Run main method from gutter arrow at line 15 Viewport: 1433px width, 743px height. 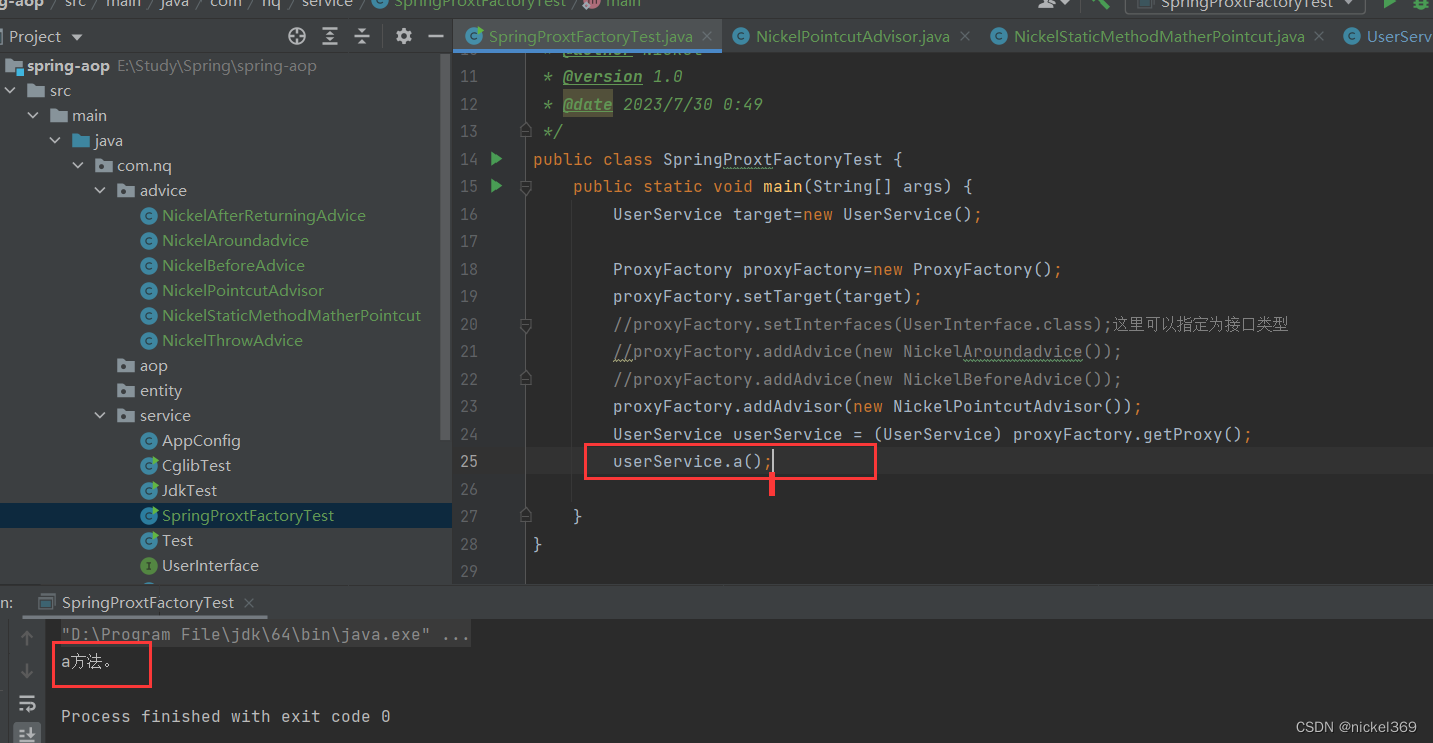497,186
